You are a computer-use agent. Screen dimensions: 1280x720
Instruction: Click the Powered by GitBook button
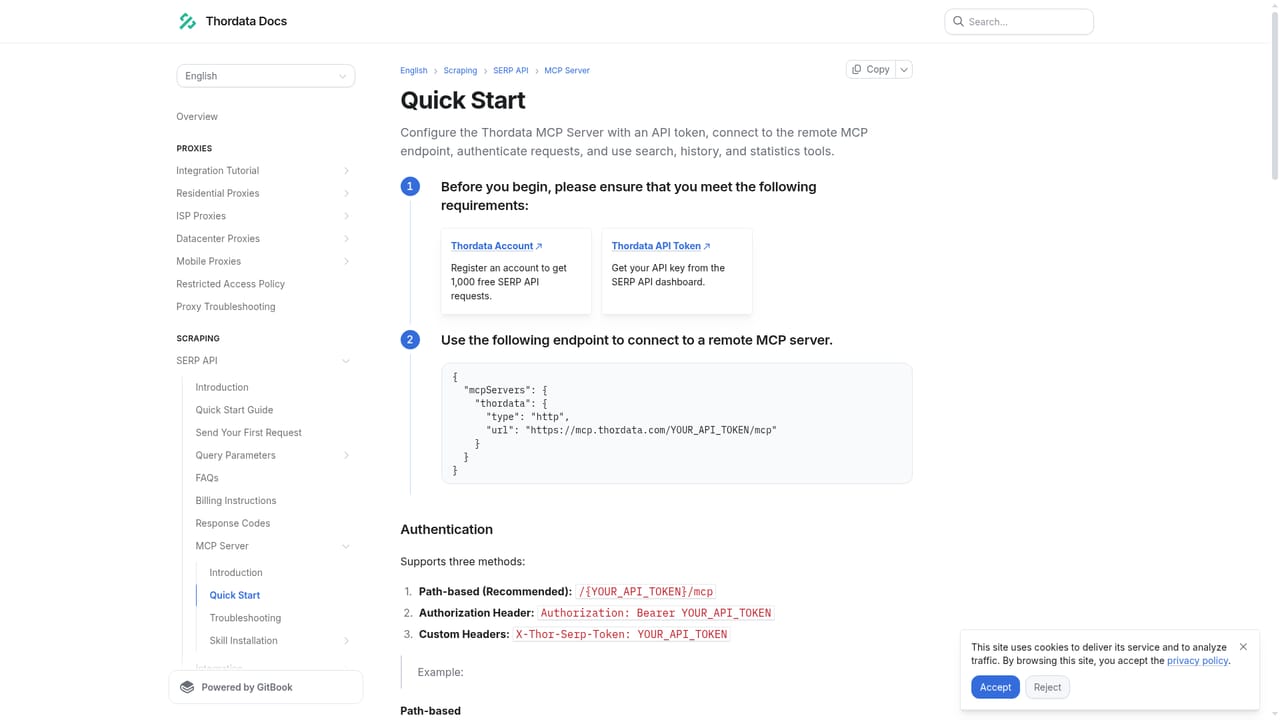click(266, 687)
